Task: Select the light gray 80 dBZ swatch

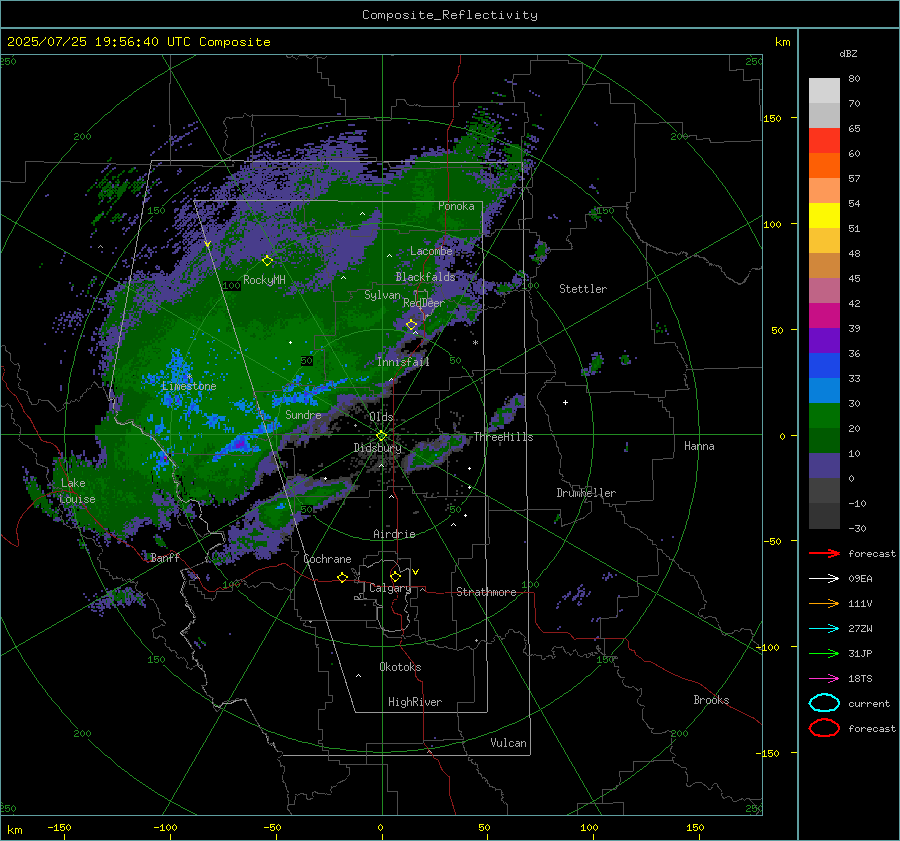Action: [x=824, y=90]
